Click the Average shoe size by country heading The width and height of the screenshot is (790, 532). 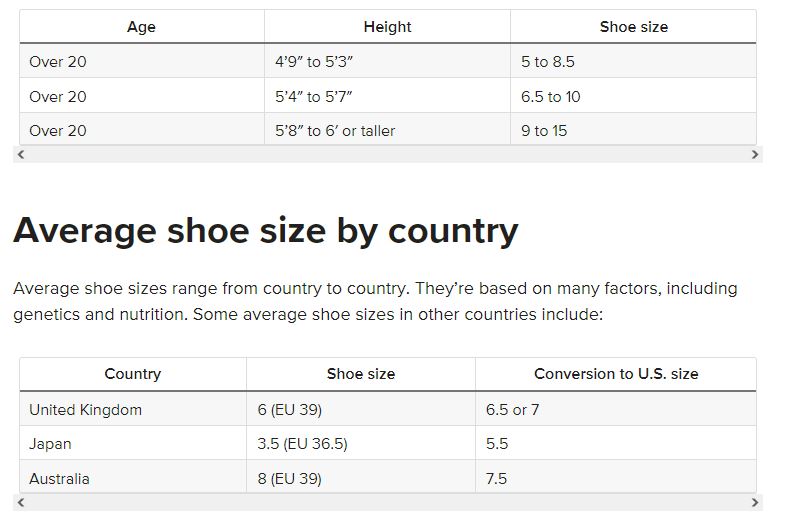click(265, 231)
